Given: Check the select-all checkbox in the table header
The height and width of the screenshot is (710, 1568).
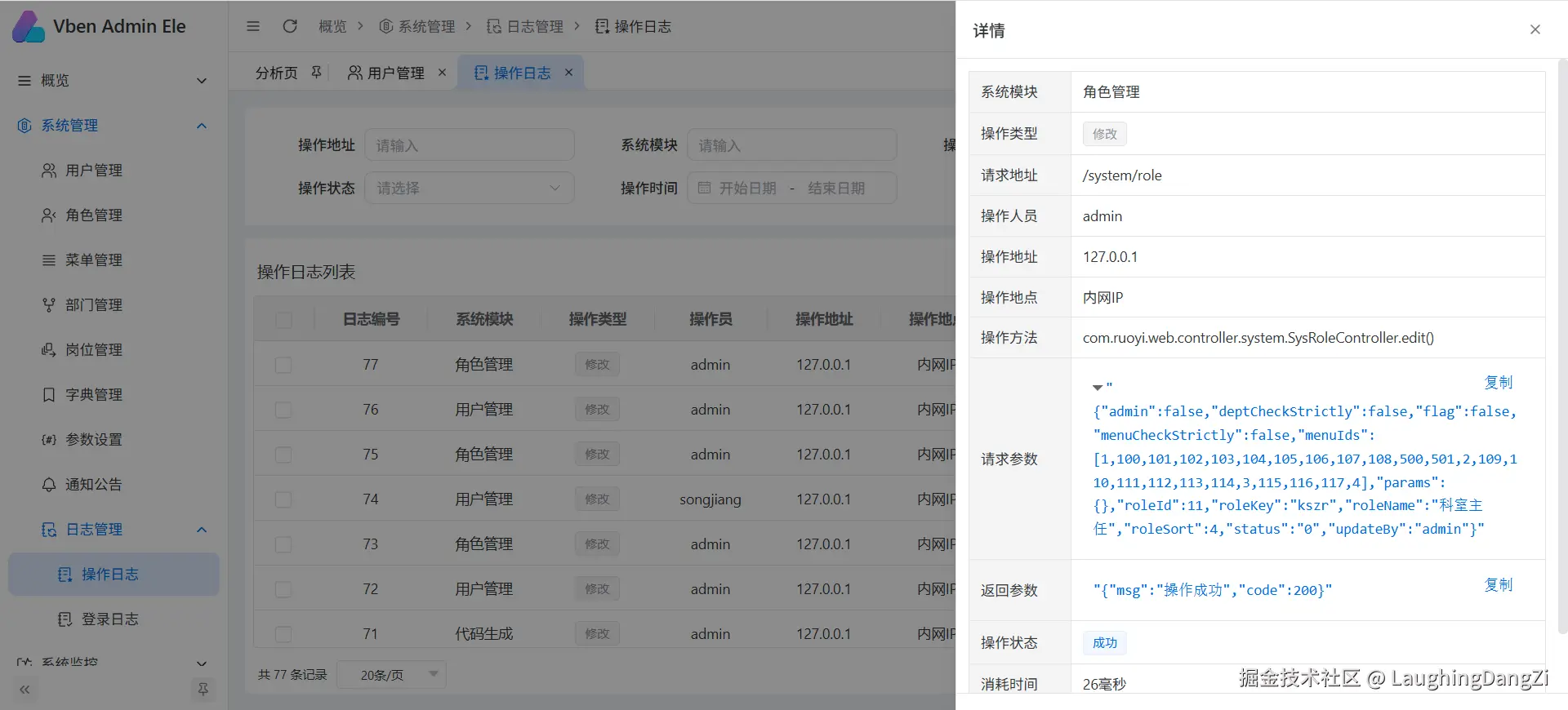Looking at the screenshot, I should click(283, 320).
